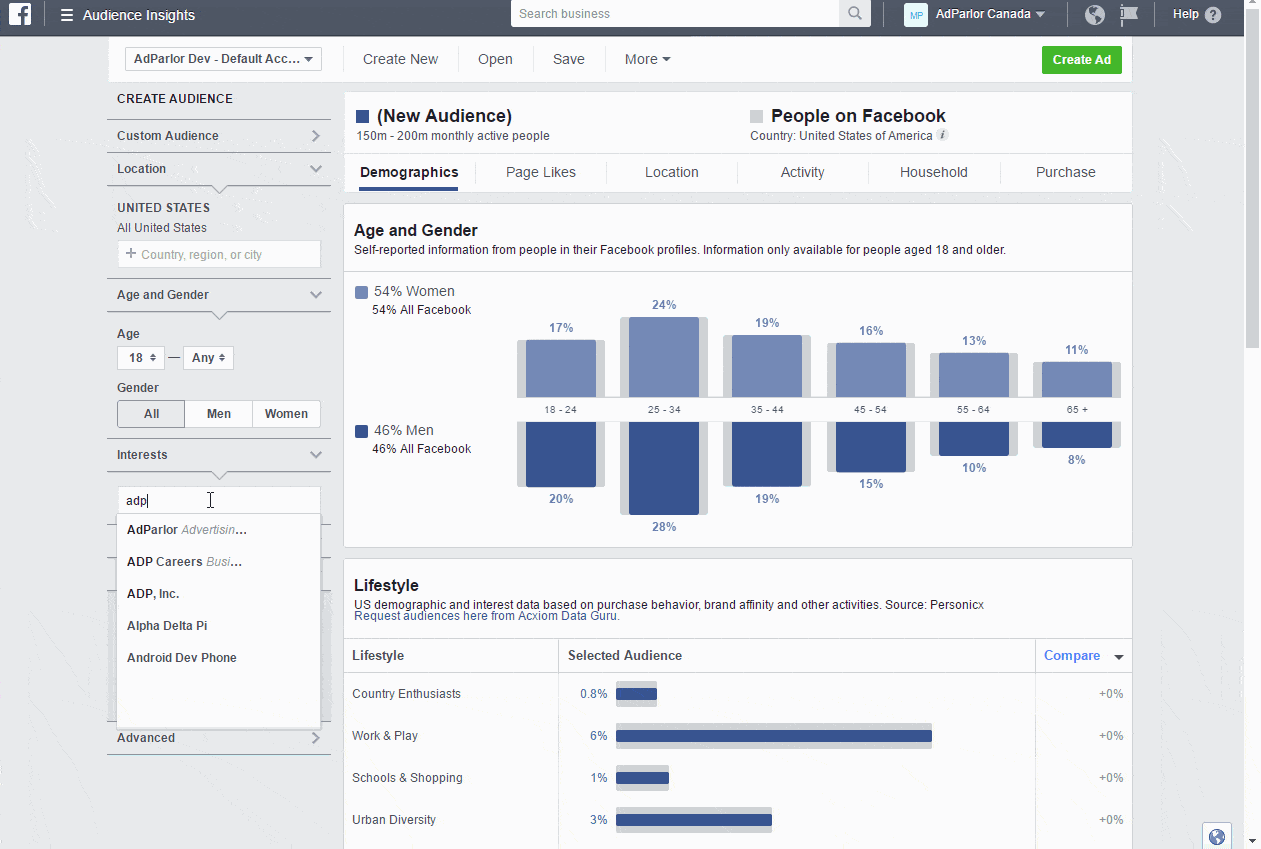Screen dimensions: 1261x849
Task: Open the hamburger menu beside Audience Insights
Action: 64,15
